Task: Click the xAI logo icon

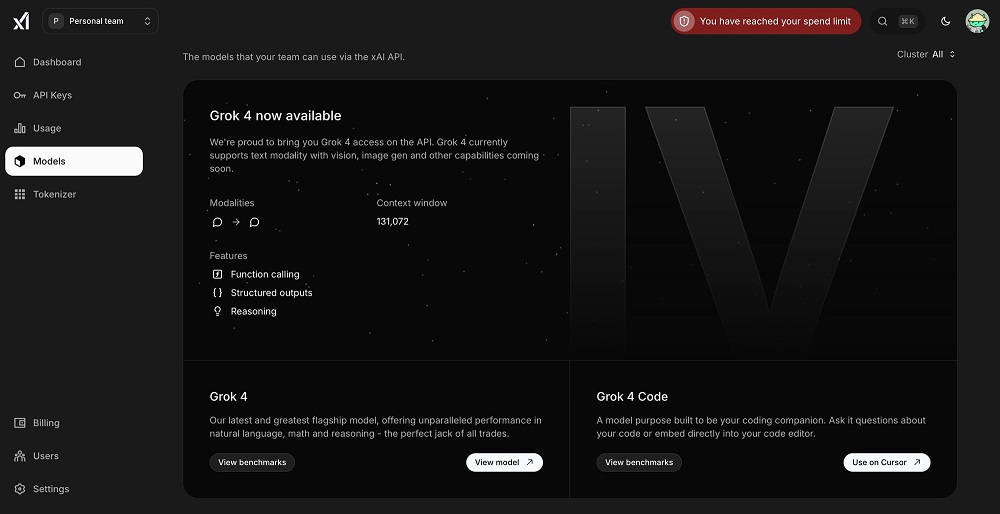Action: pyautogui.click(x=20, y=21)
